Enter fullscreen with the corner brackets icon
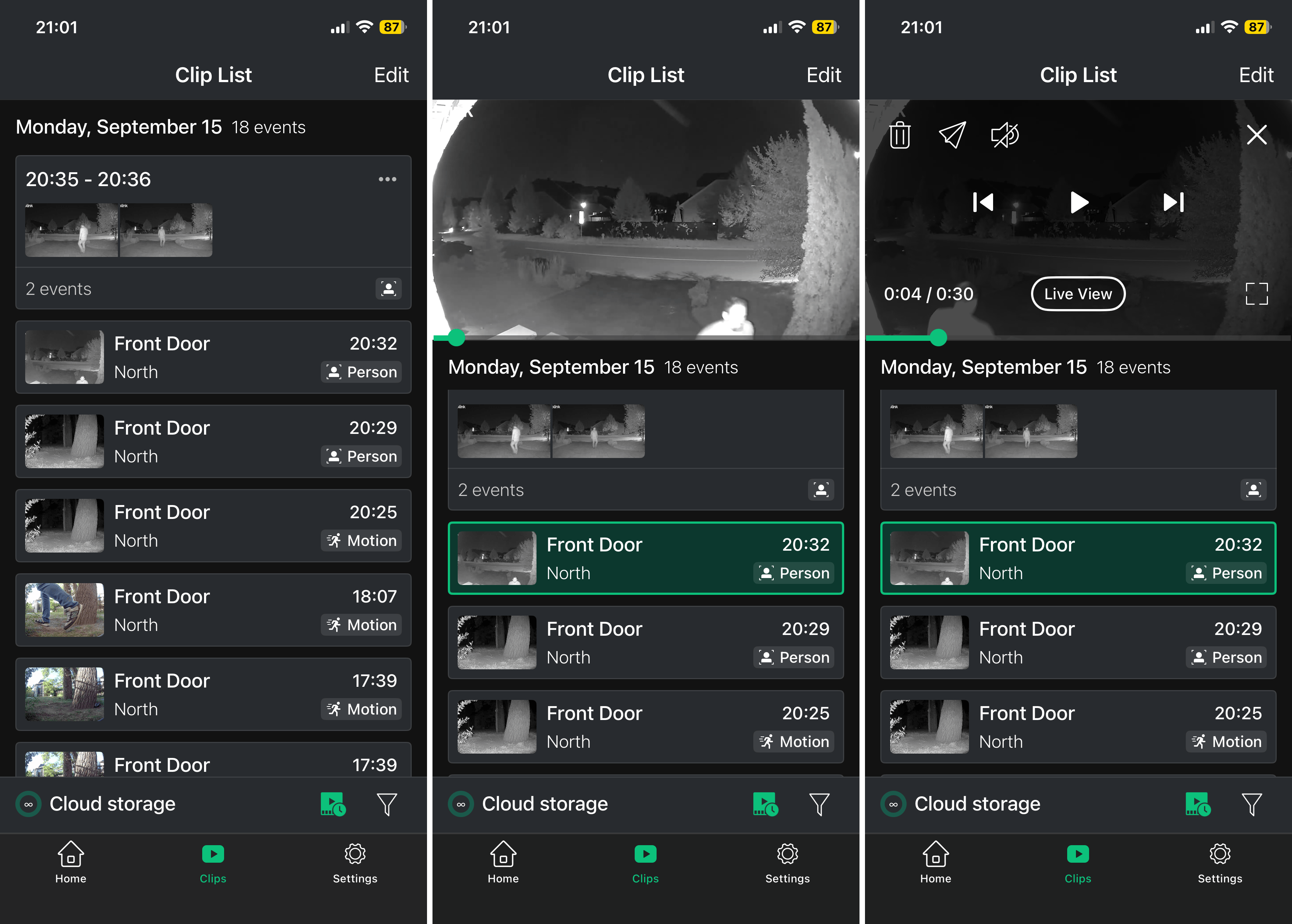 (1256, 294)
